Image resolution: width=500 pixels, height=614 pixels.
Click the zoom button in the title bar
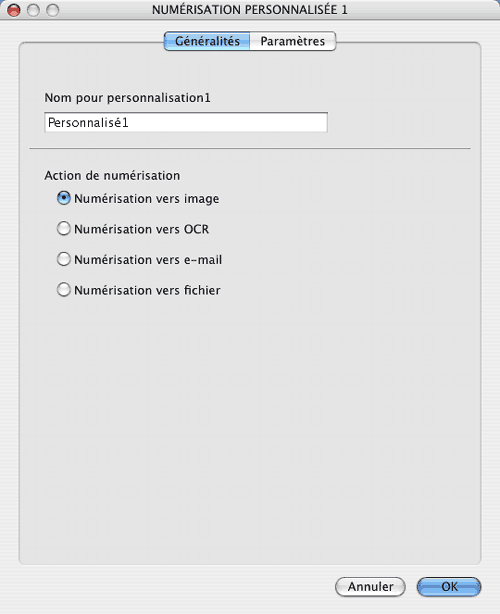pyautogui.click(x=52, y=10)
